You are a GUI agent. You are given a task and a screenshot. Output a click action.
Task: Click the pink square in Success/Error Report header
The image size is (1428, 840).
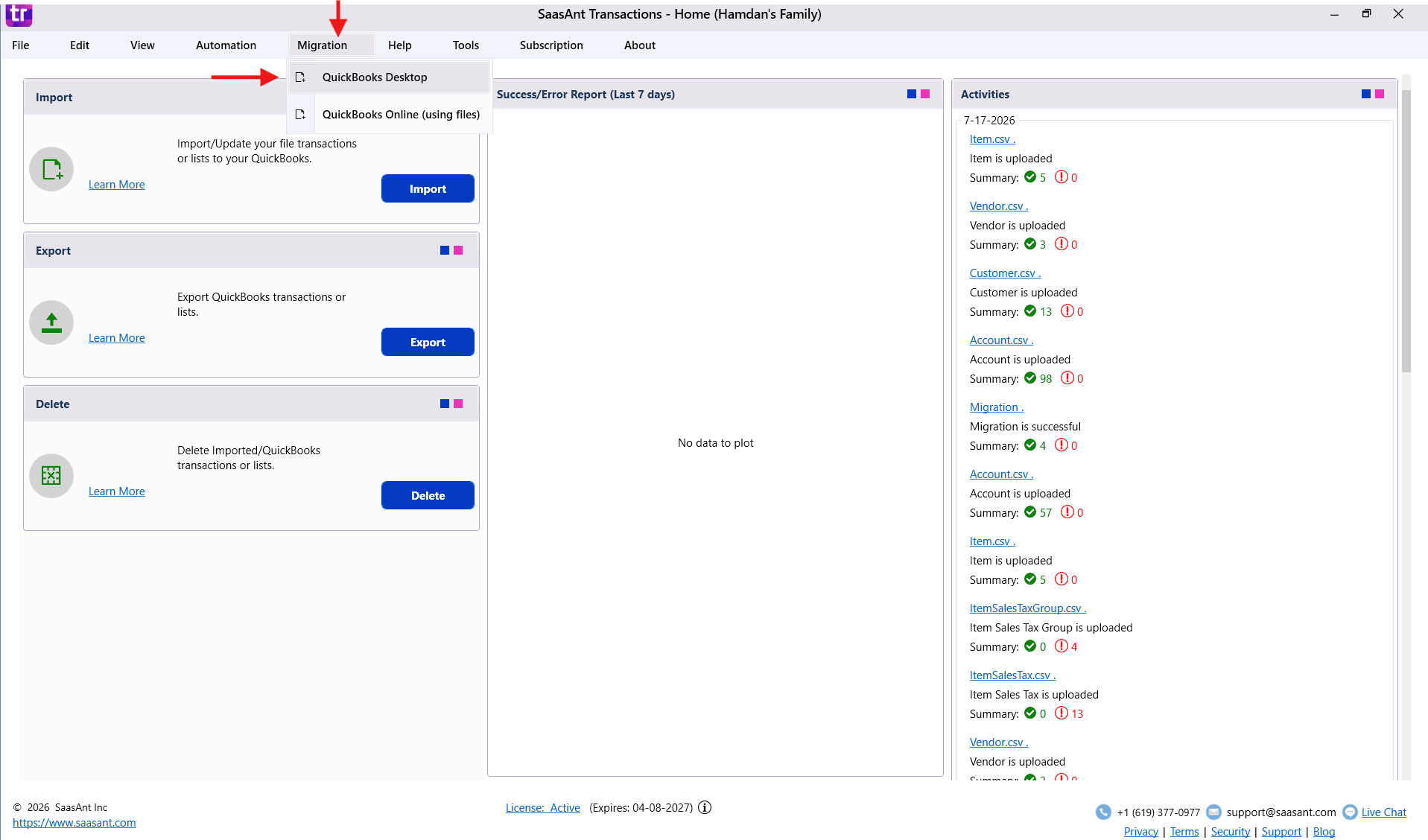coord(925,94)
